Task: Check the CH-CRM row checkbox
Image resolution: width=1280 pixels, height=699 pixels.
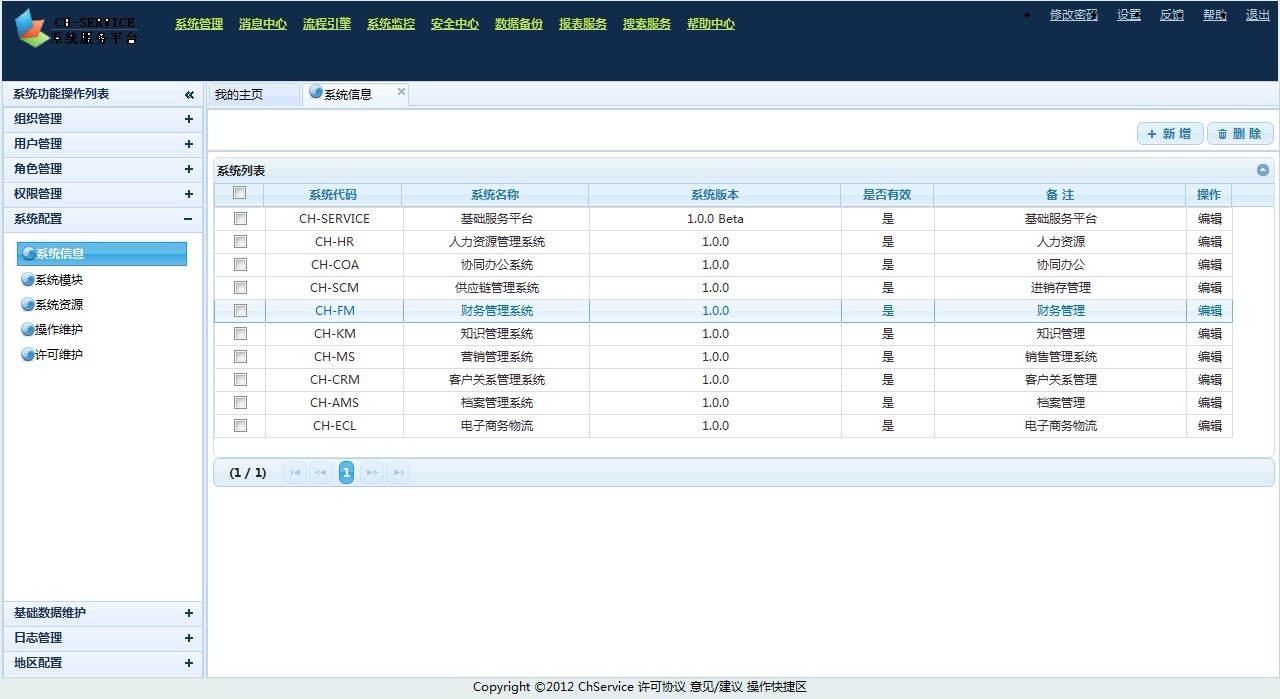Action: pyautogui.click(x=240, y=379)
